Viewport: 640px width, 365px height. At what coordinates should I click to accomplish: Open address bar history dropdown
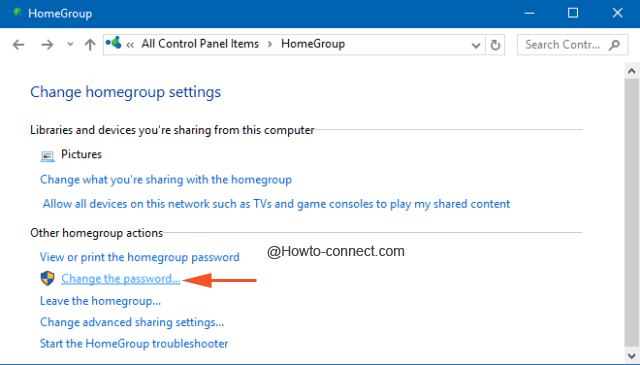(476, 45)
